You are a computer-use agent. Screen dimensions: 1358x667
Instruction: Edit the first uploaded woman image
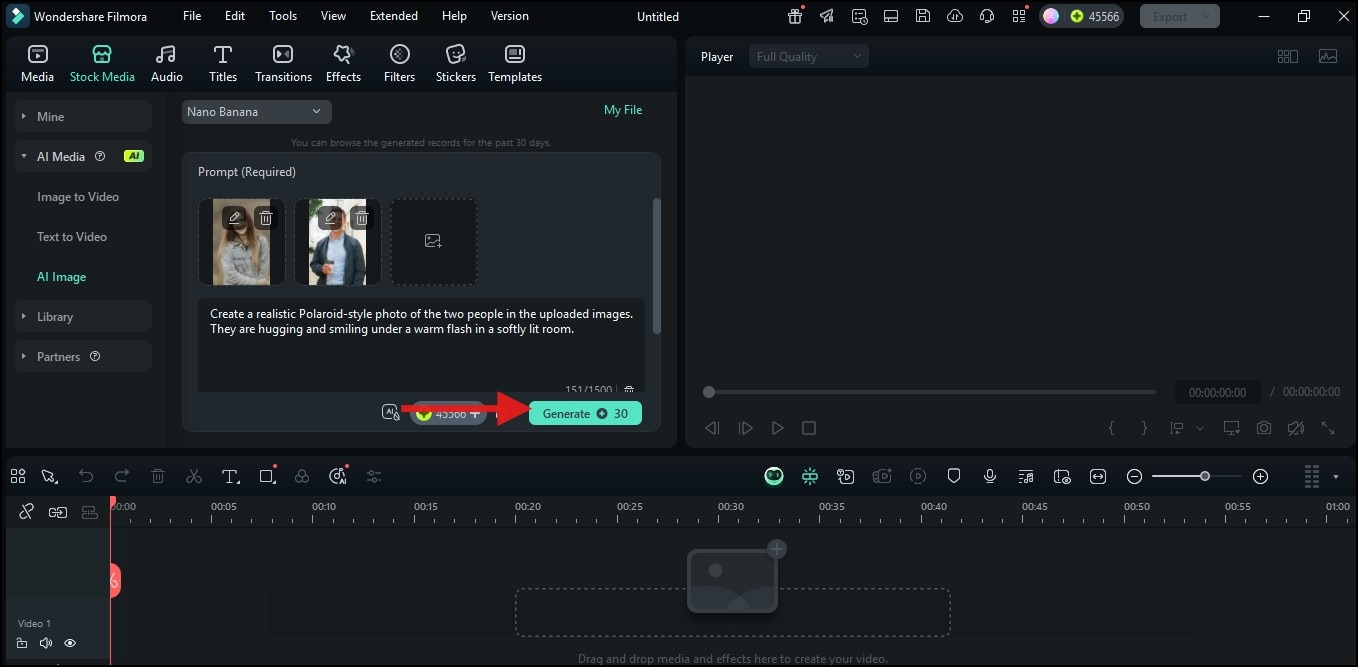233,217
